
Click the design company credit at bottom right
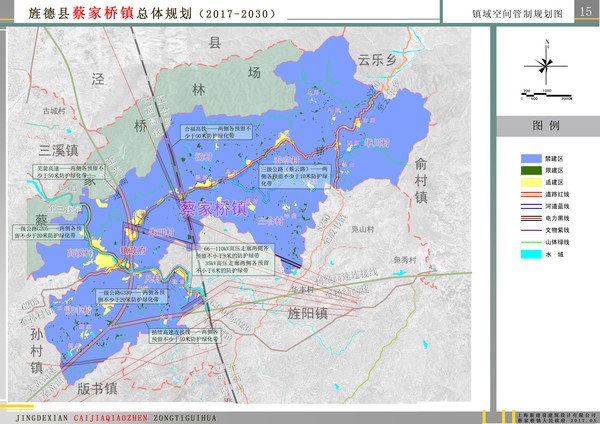(x=557, y=417)
